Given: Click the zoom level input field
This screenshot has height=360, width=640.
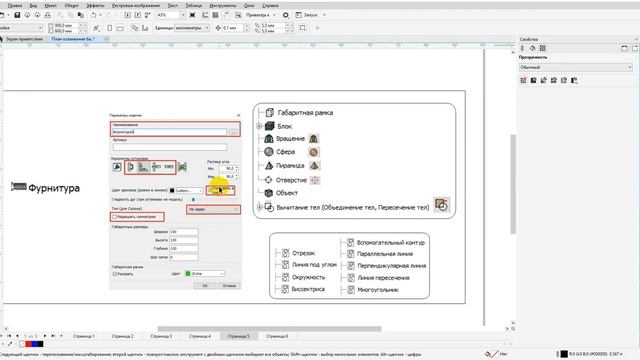Looking at the screenshot, I should tap(168, 15).
